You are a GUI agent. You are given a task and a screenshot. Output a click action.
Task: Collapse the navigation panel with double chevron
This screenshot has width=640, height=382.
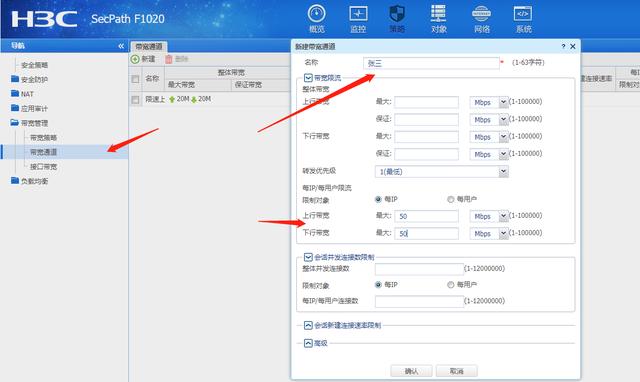click(x=121, y=46)
